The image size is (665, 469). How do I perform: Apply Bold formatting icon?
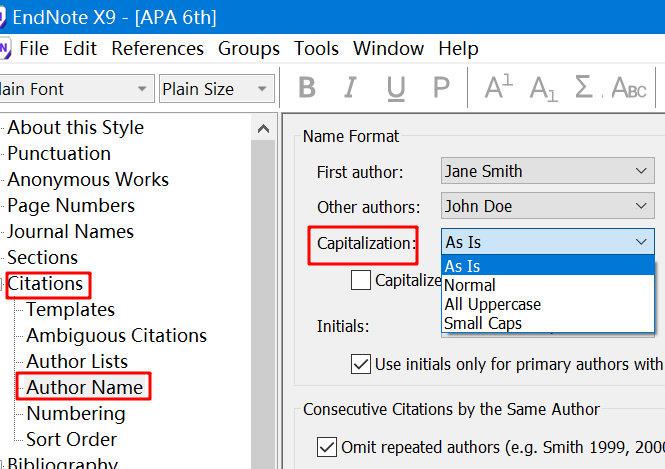307,88
